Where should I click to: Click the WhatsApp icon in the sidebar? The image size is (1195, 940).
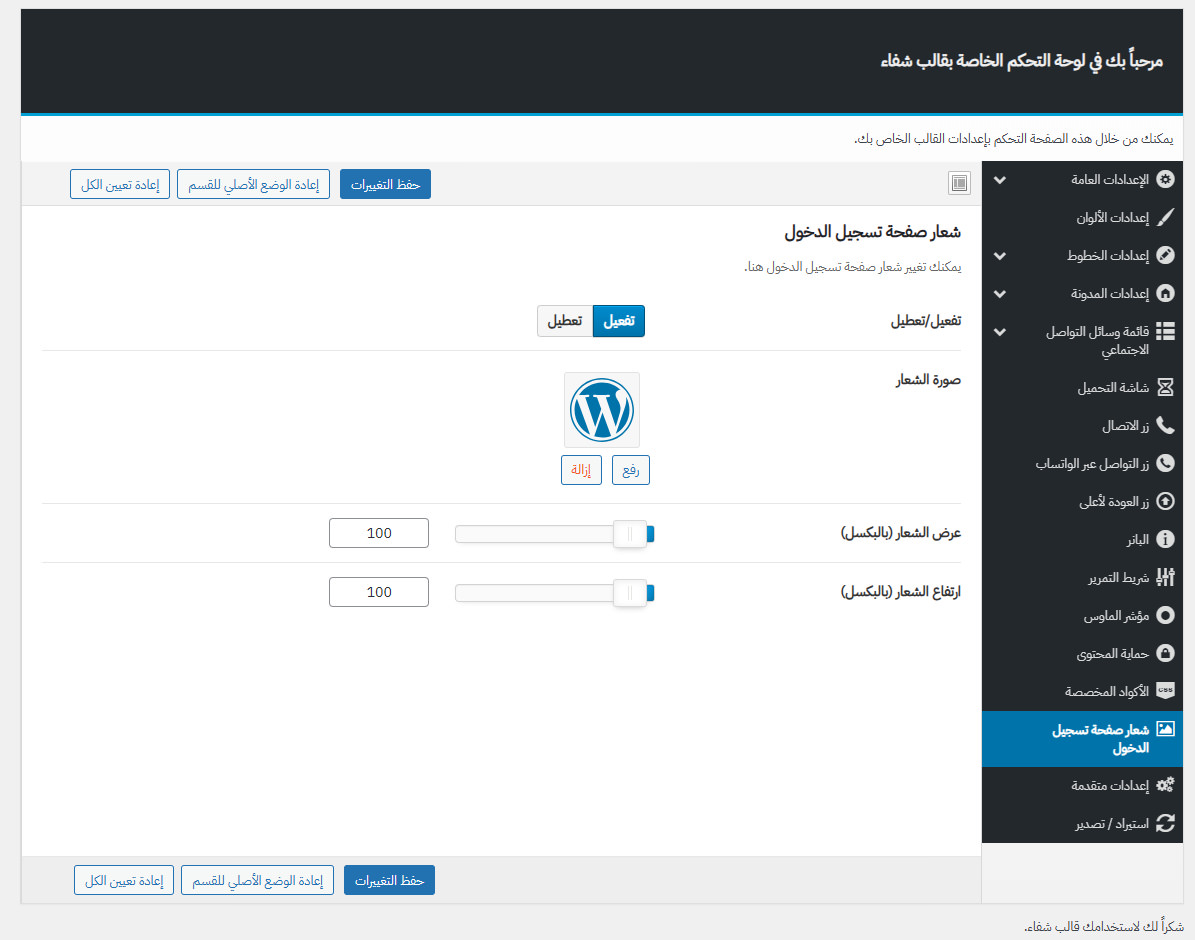click(1165, 464)
